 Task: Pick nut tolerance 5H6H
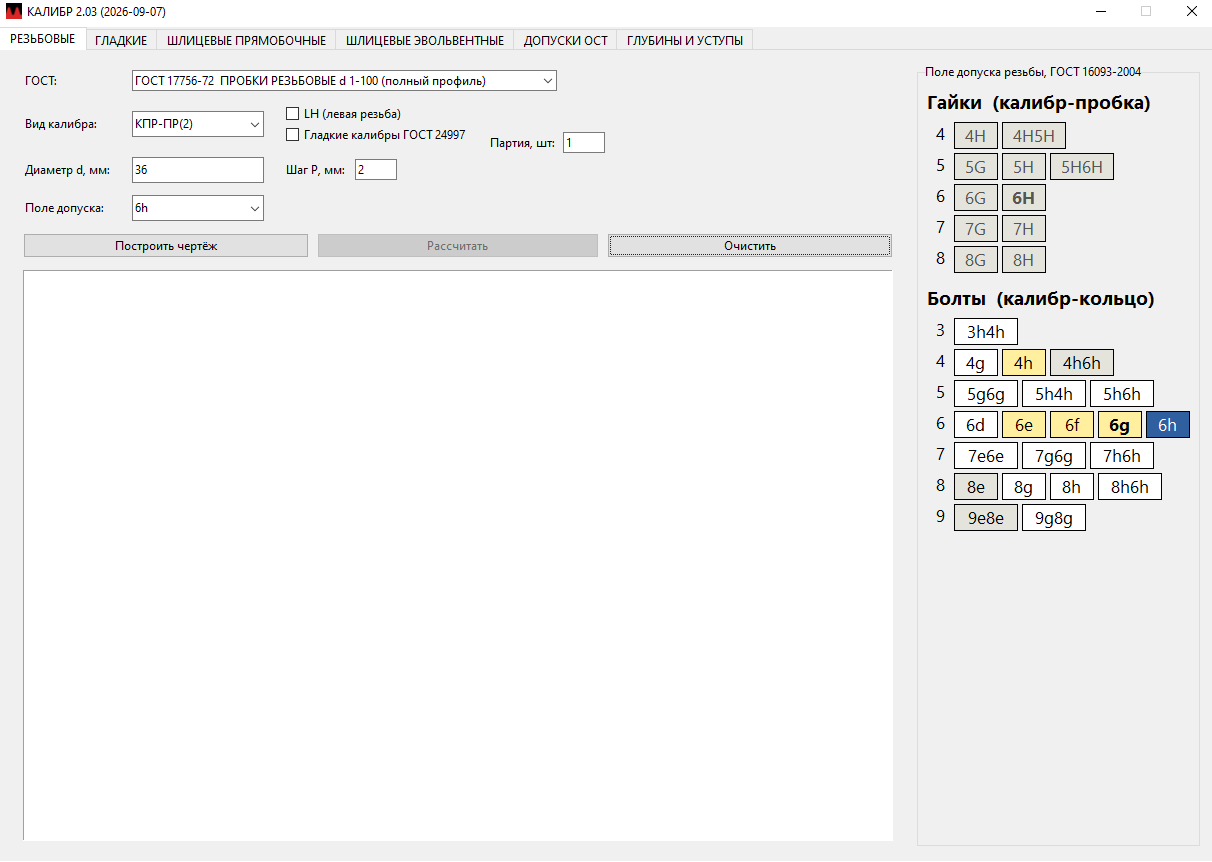coord(1082,167)
